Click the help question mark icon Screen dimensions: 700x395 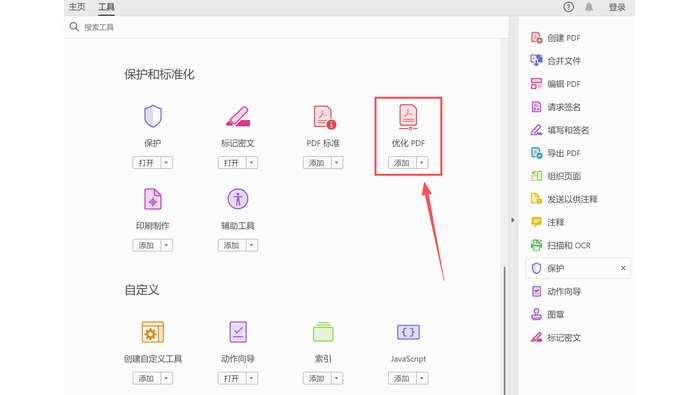568,7
